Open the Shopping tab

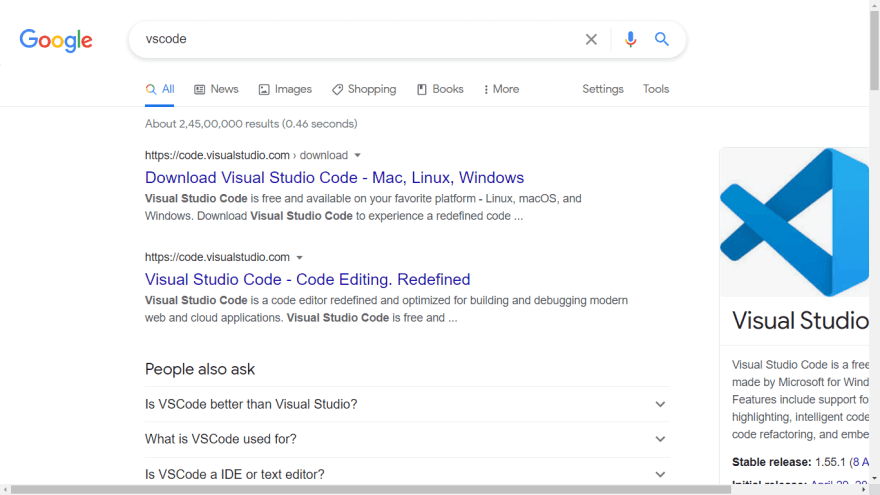click(364, 89)
